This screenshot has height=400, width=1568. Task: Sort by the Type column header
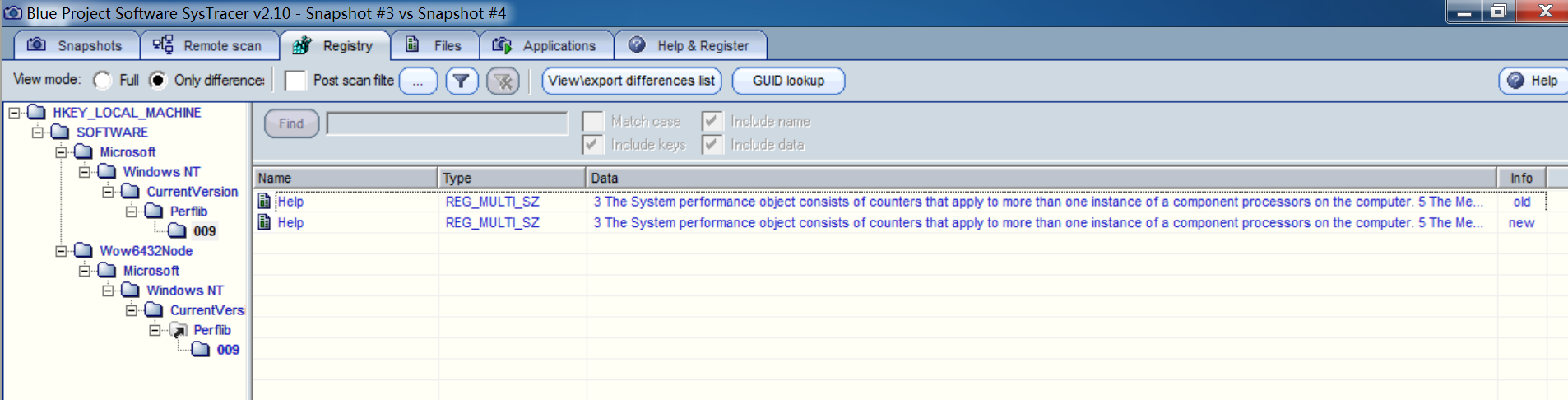coord(512,178)
